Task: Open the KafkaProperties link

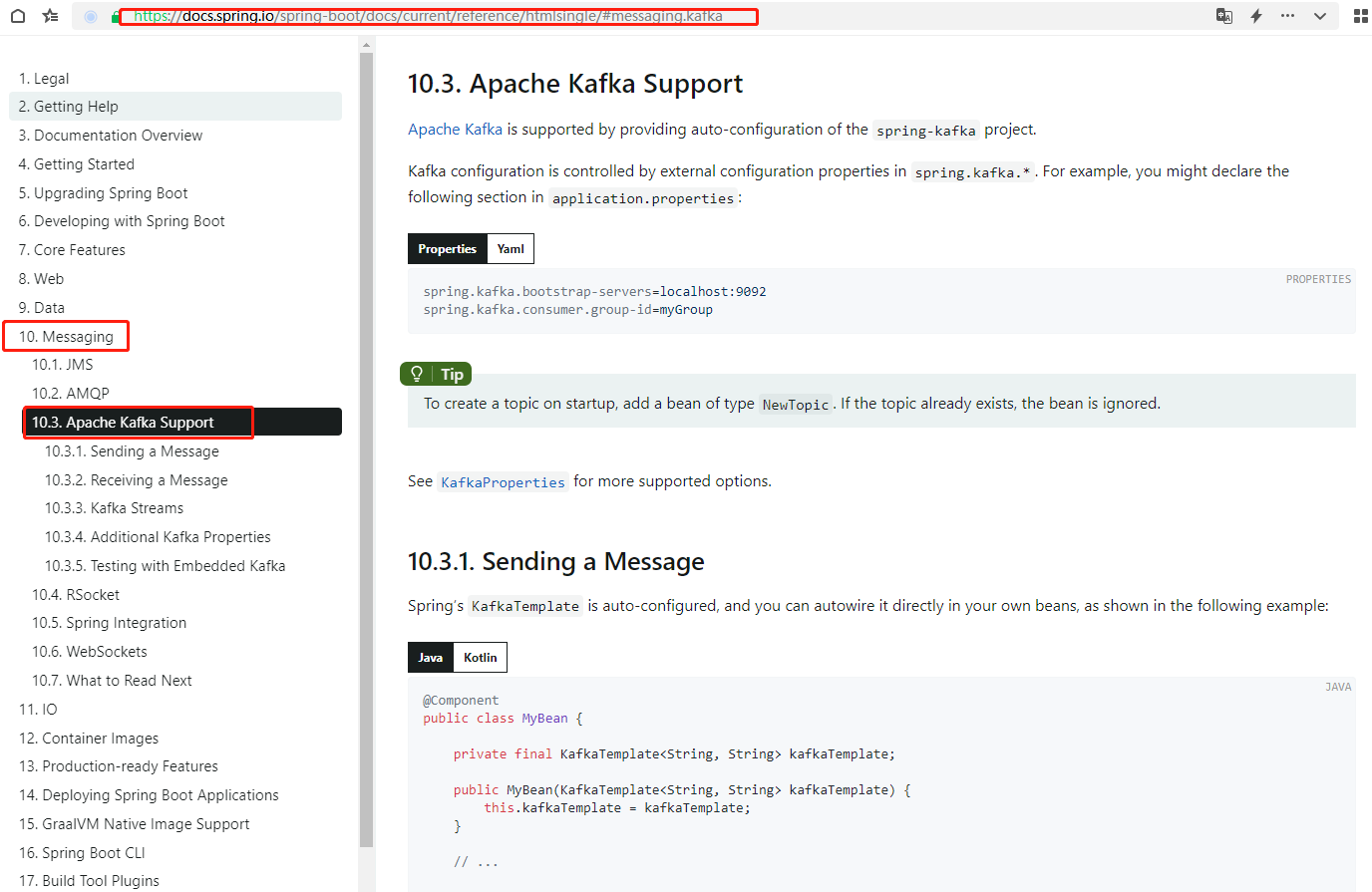Action: point(504,482)
